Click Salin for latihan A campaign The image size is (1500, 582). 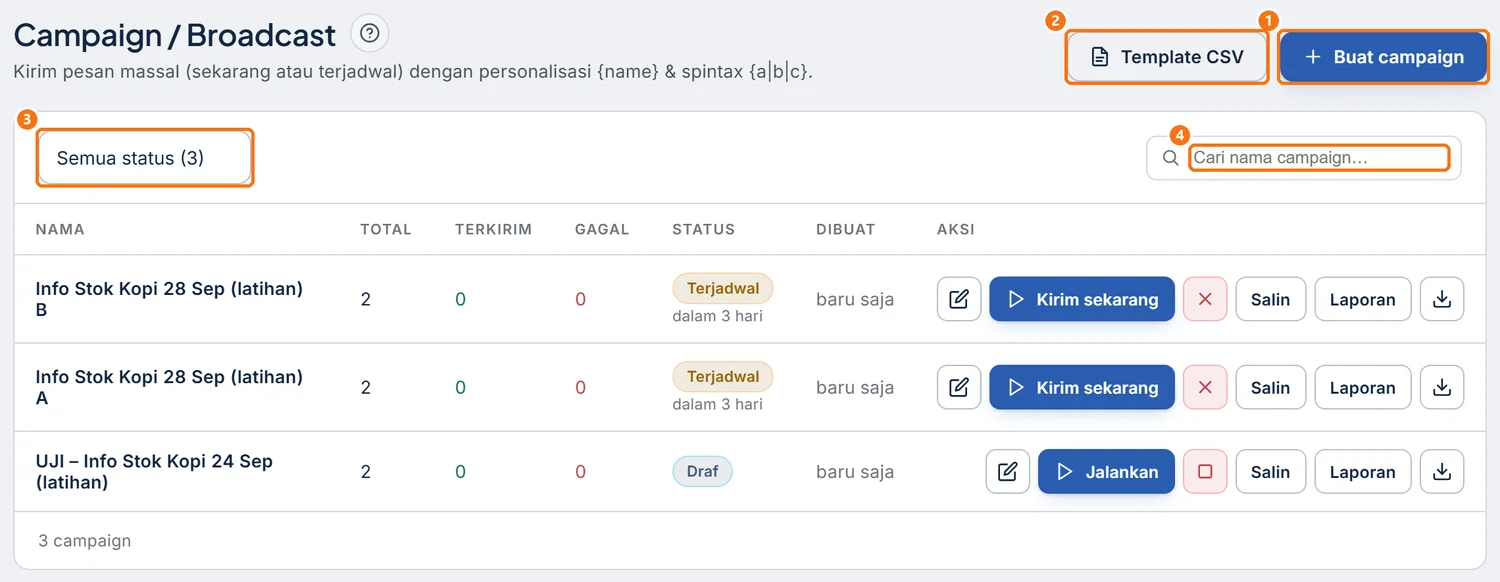(1270, 387)
